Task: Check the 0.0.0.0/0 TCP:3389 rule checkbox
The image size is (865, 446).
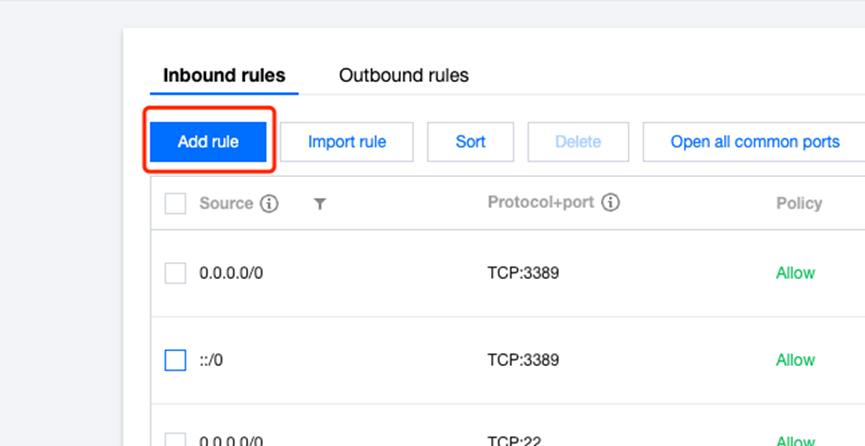Action: click(x=175, y=273)
